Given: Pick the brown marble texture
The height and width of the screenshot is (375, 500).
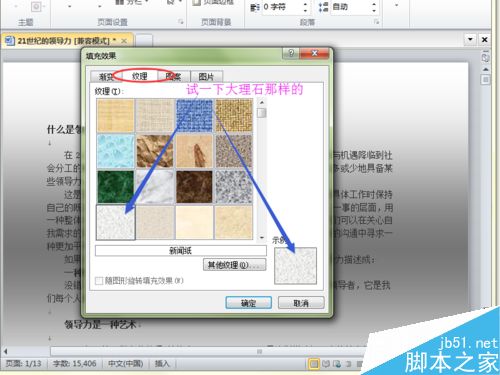Looking at the screenshot, I should 194,187.
